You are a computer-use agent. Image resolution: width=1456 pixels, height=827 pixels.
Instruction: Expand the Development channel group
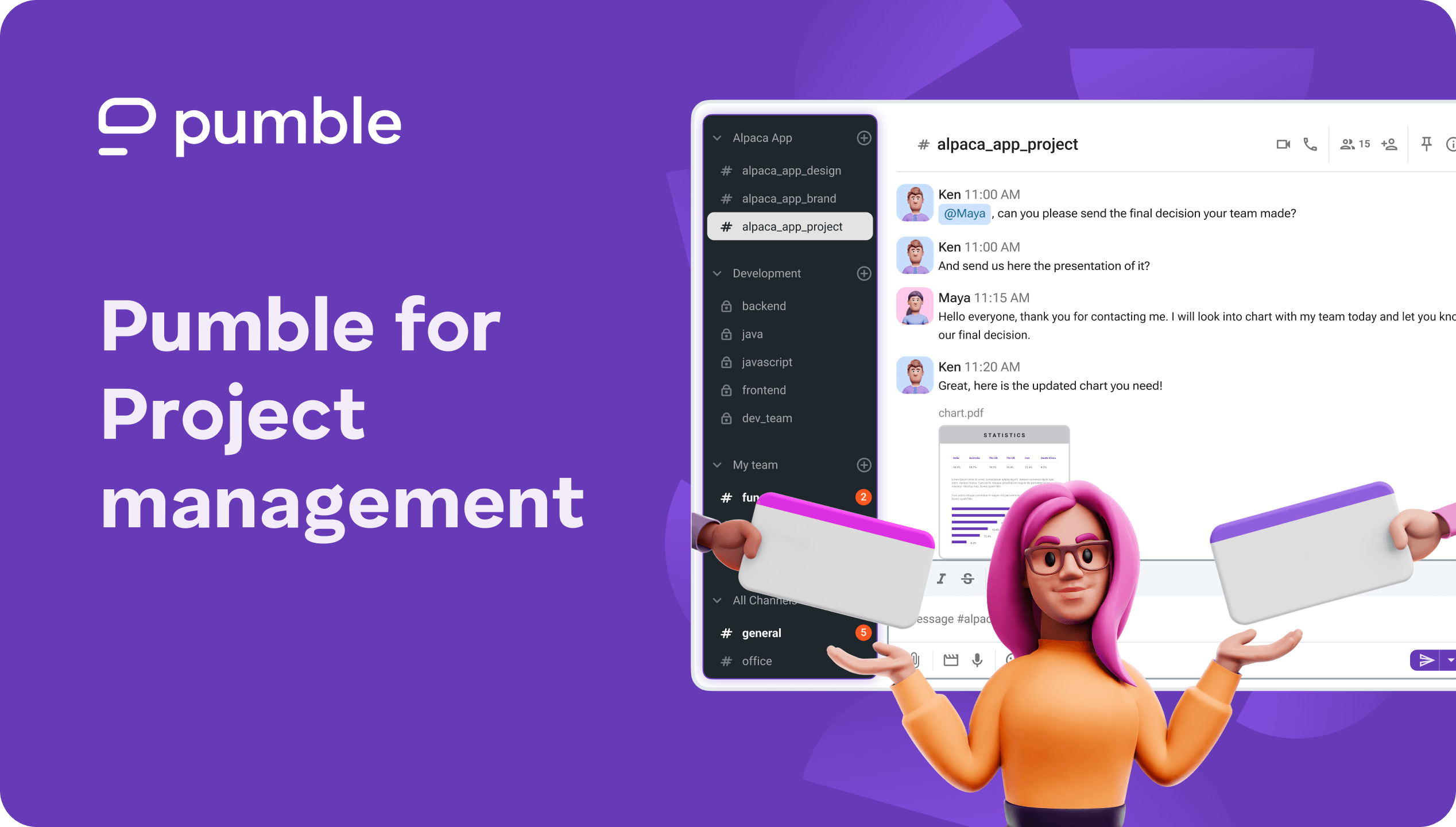pyautogui.click(x=718, y=273)
